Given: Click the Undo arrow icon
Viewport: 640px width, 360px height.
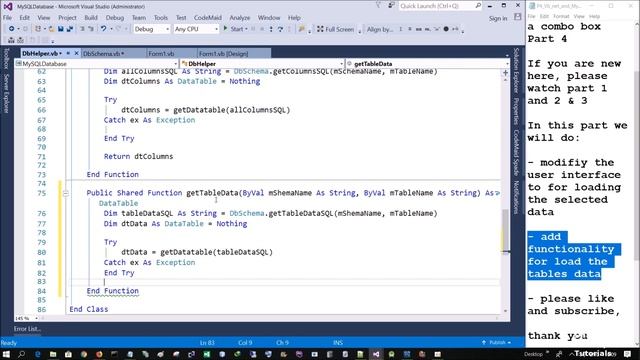Looking at the screenshot, I should tap(103, 29).
